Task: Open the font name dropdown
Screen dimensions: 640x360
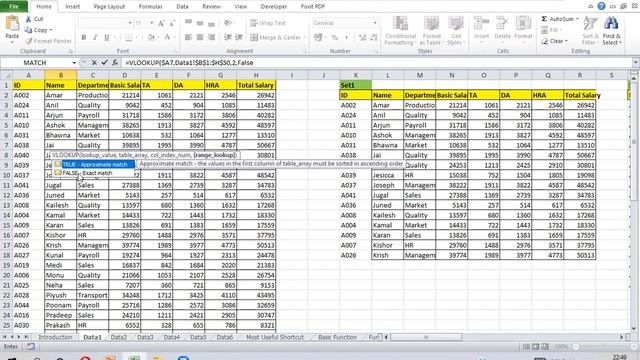Action: (130, 23)
